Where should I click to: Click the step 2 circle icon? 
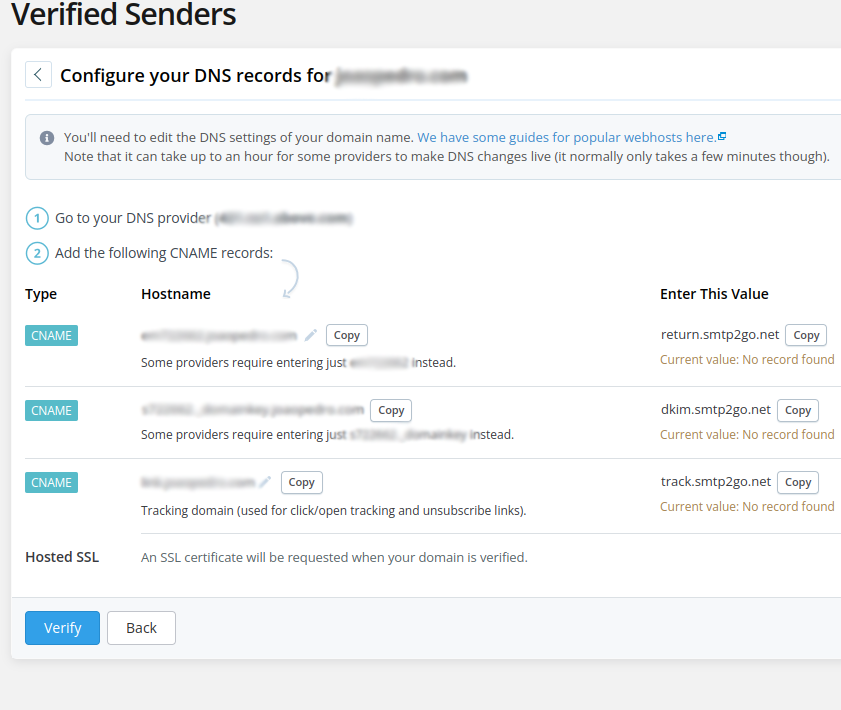(x=37, y=253)
